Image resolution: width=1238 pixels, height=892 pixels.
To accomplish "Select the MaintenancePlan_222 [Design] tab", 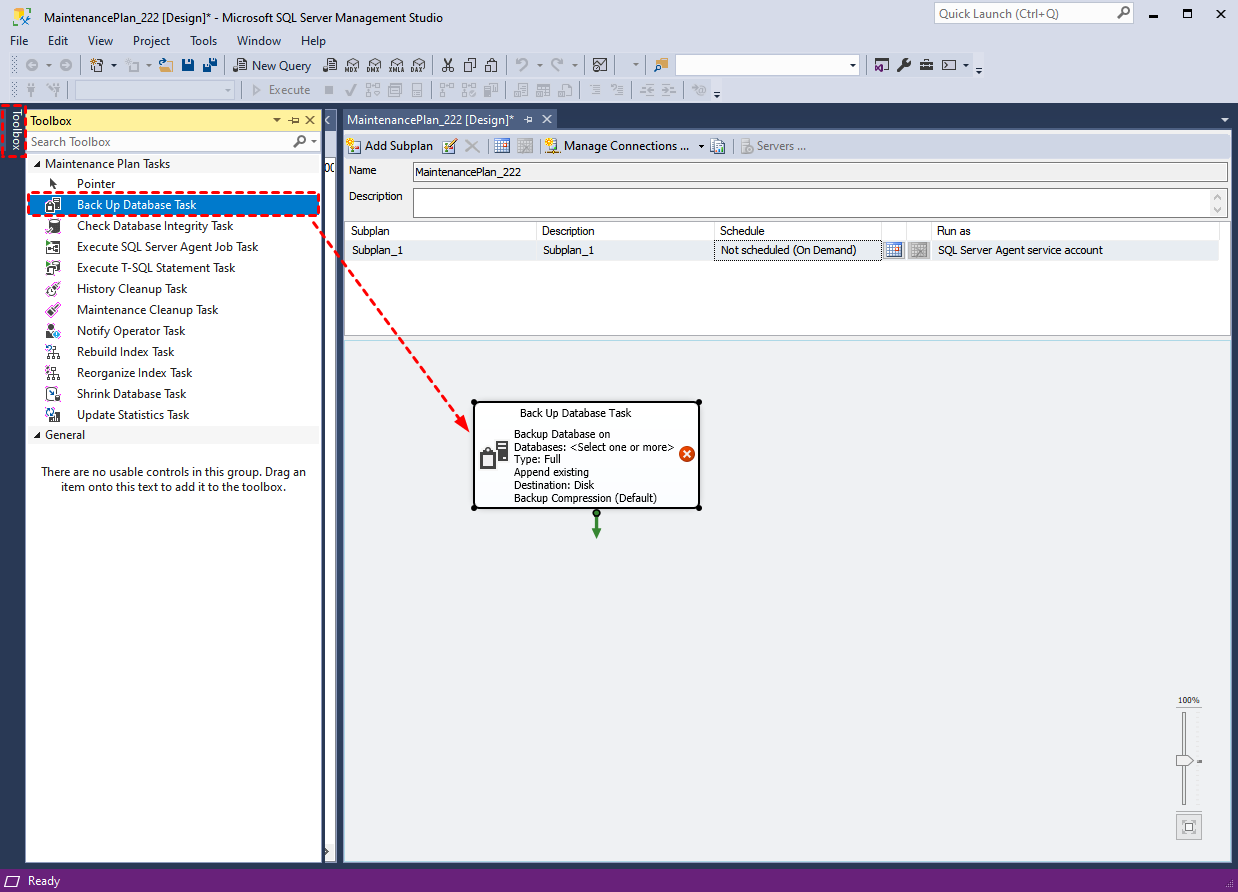I will [429, 119].
